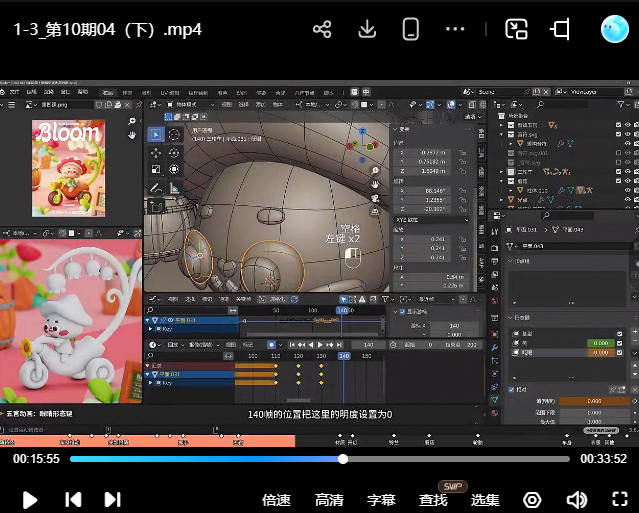
Task: Open the three-dot more options menu
Action: [x=455, y=29]
